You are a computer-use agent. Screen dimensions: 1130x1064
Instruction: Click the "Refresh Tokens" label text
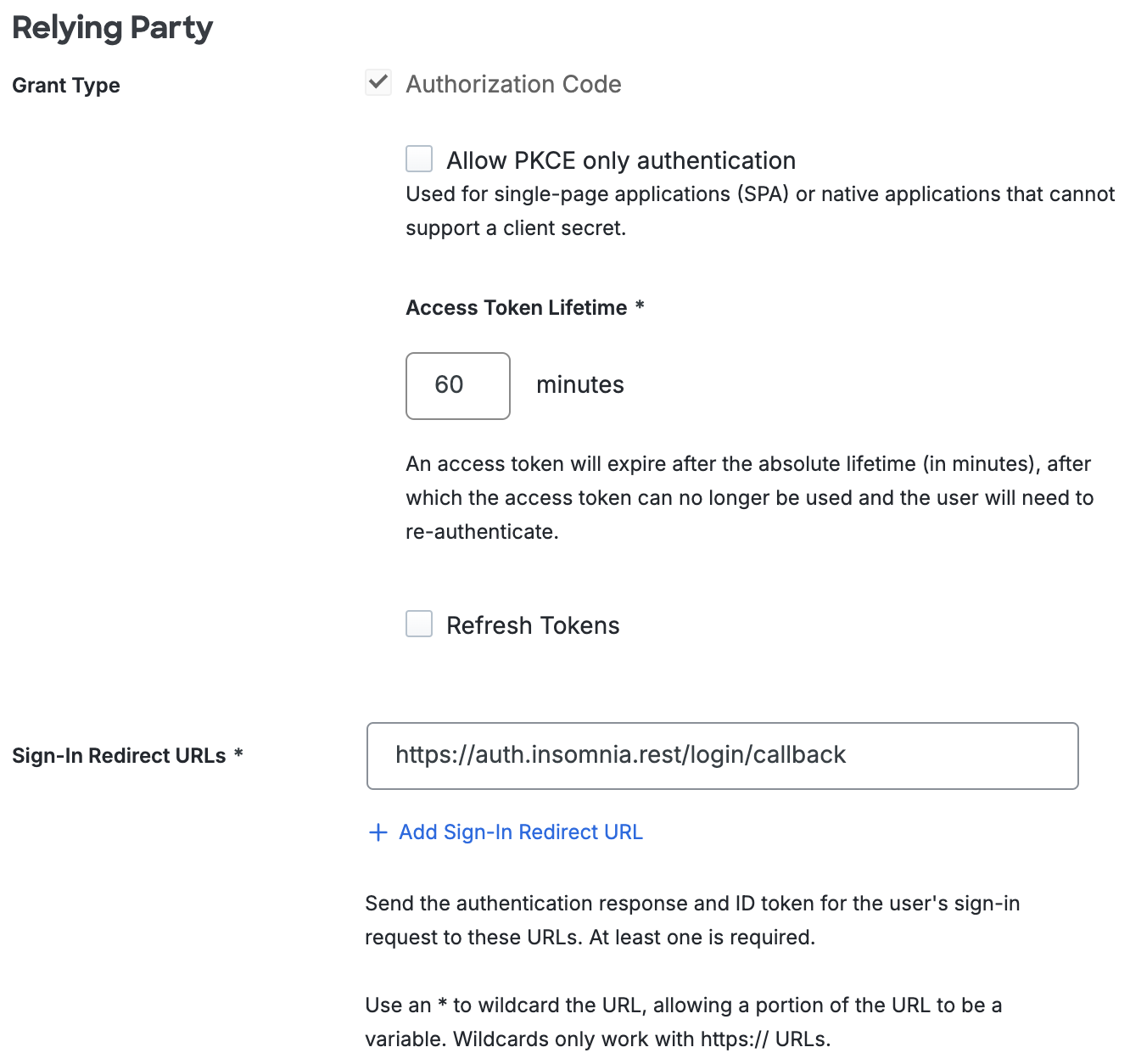(x=533, y=625)
